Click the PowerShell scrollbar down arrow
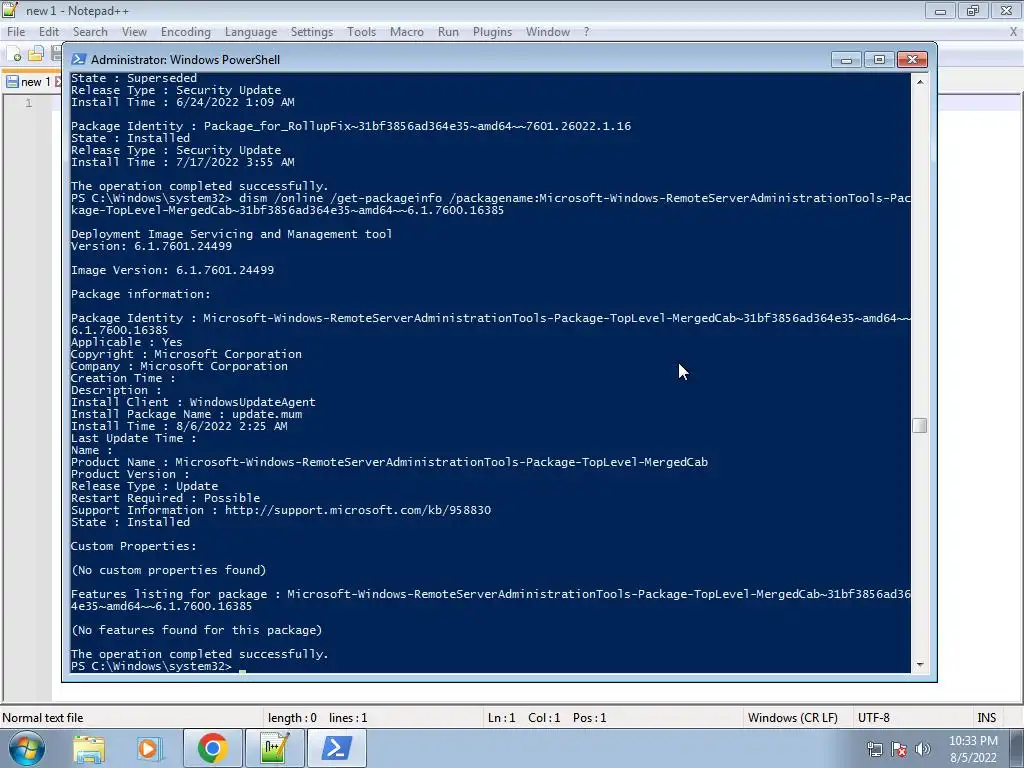The width and height of the screenshot is (1024, 768). pyautogui.click(x=920, y=665)
